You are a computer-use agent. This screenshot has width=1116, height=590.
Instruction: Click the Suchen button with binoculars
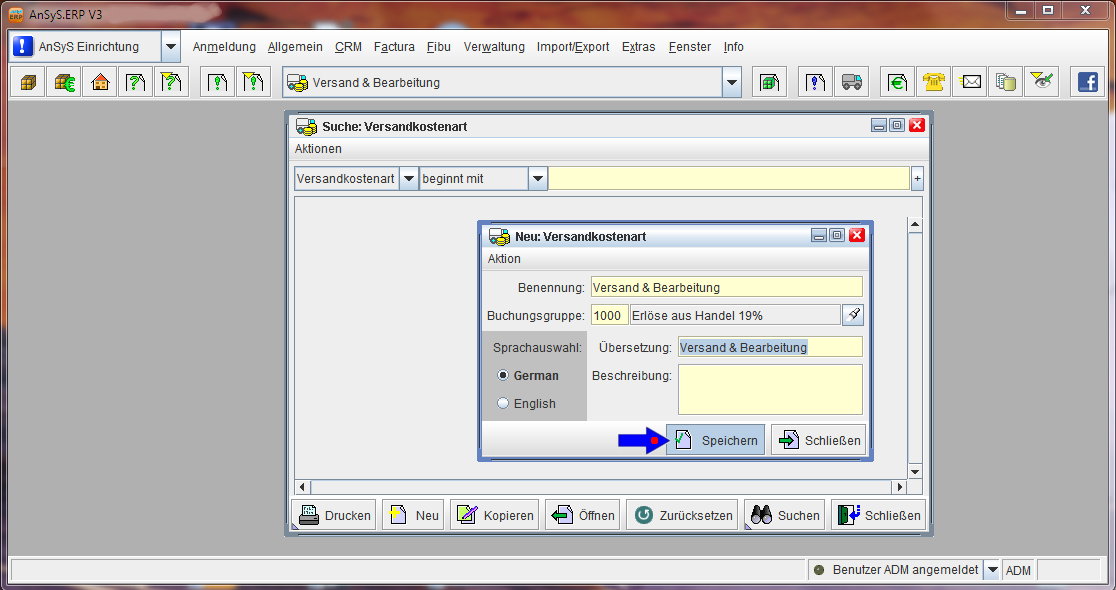point(785,515)
